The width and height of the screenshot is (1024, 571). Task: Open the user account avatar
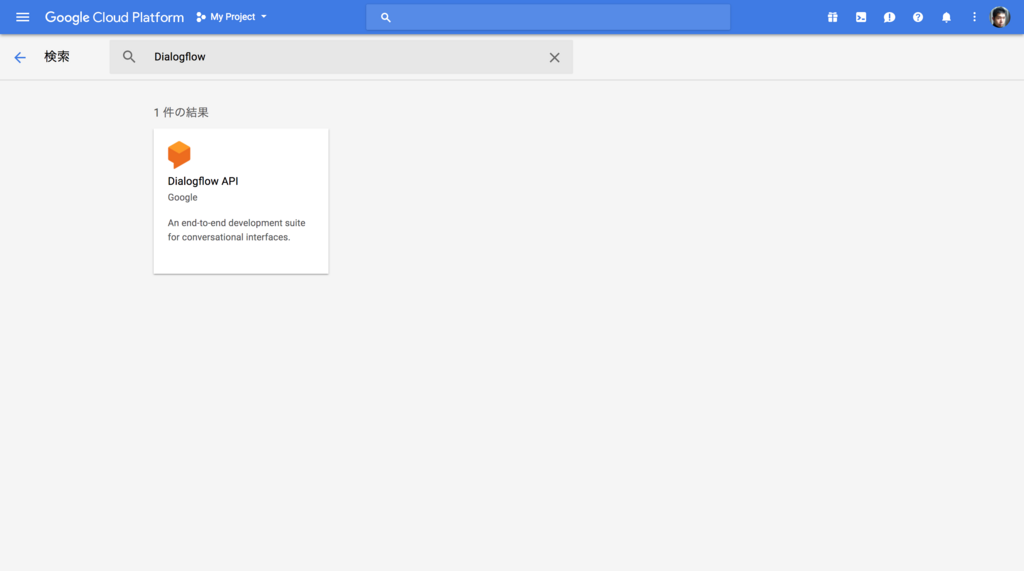[999, 17]
